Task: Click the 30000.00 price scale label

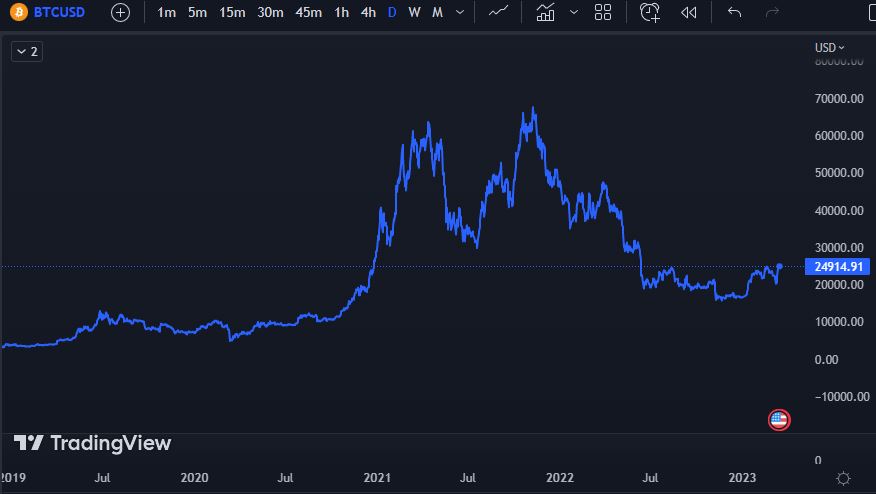Action: pyautogui.click(x=839, y=248)
